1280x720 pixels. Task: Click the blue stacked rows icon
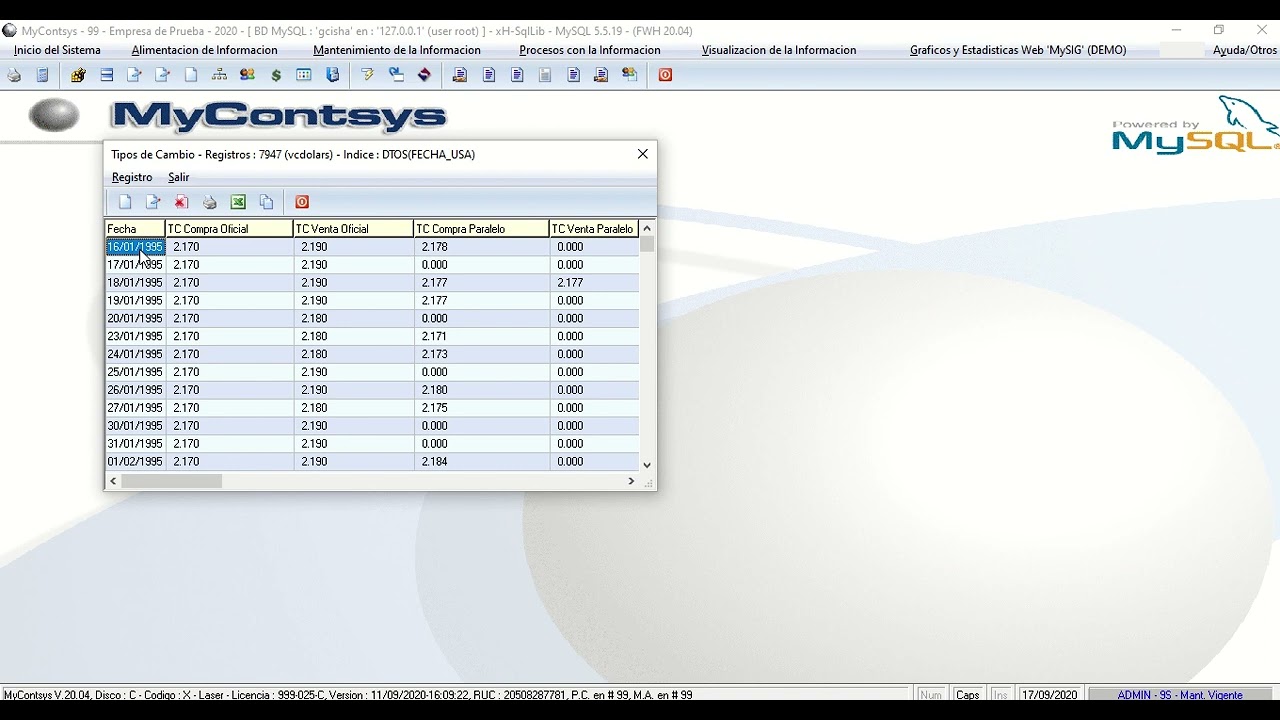tap(107, 75)
